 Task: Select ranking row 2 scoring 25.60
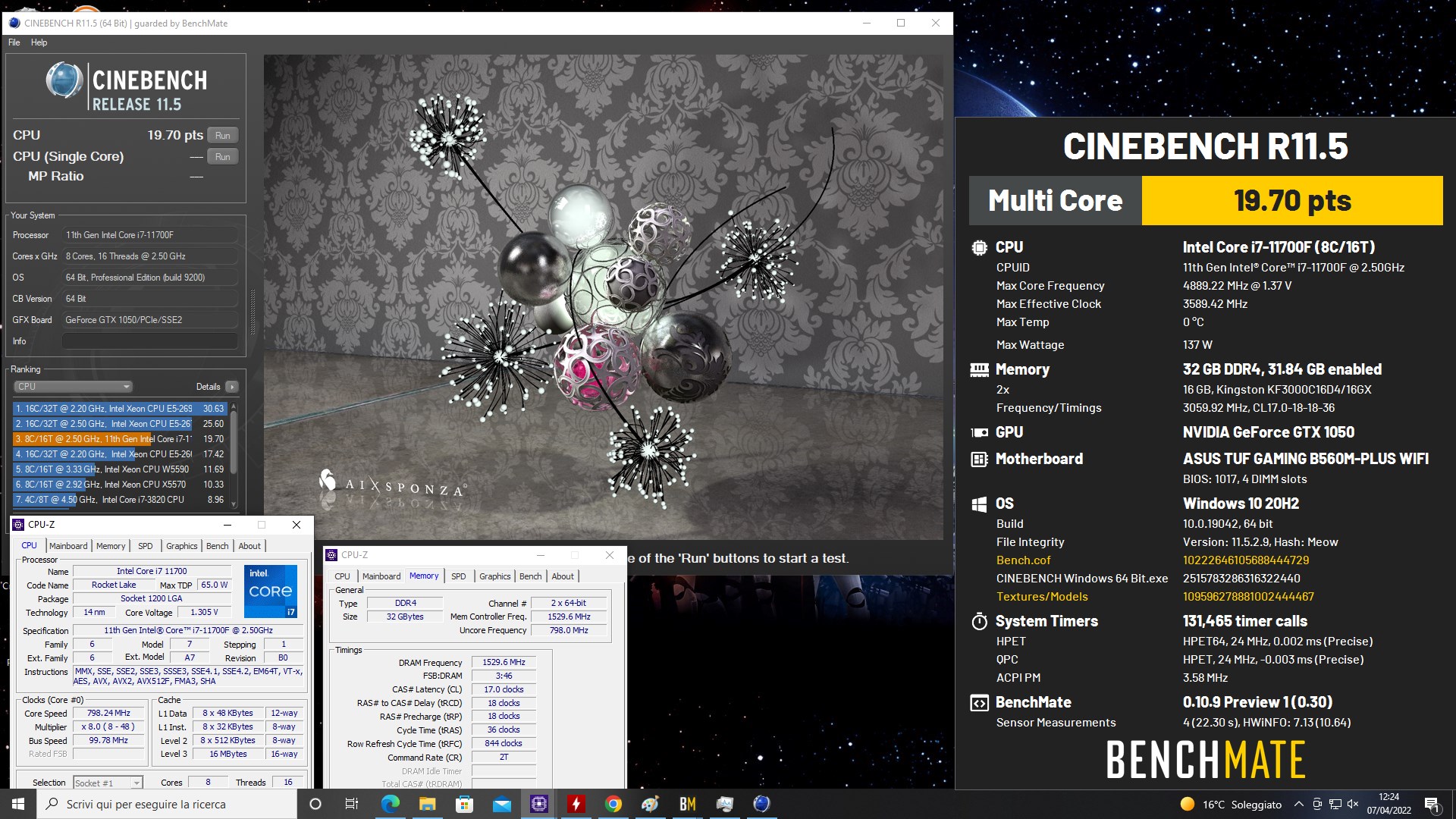click(120, 423)
